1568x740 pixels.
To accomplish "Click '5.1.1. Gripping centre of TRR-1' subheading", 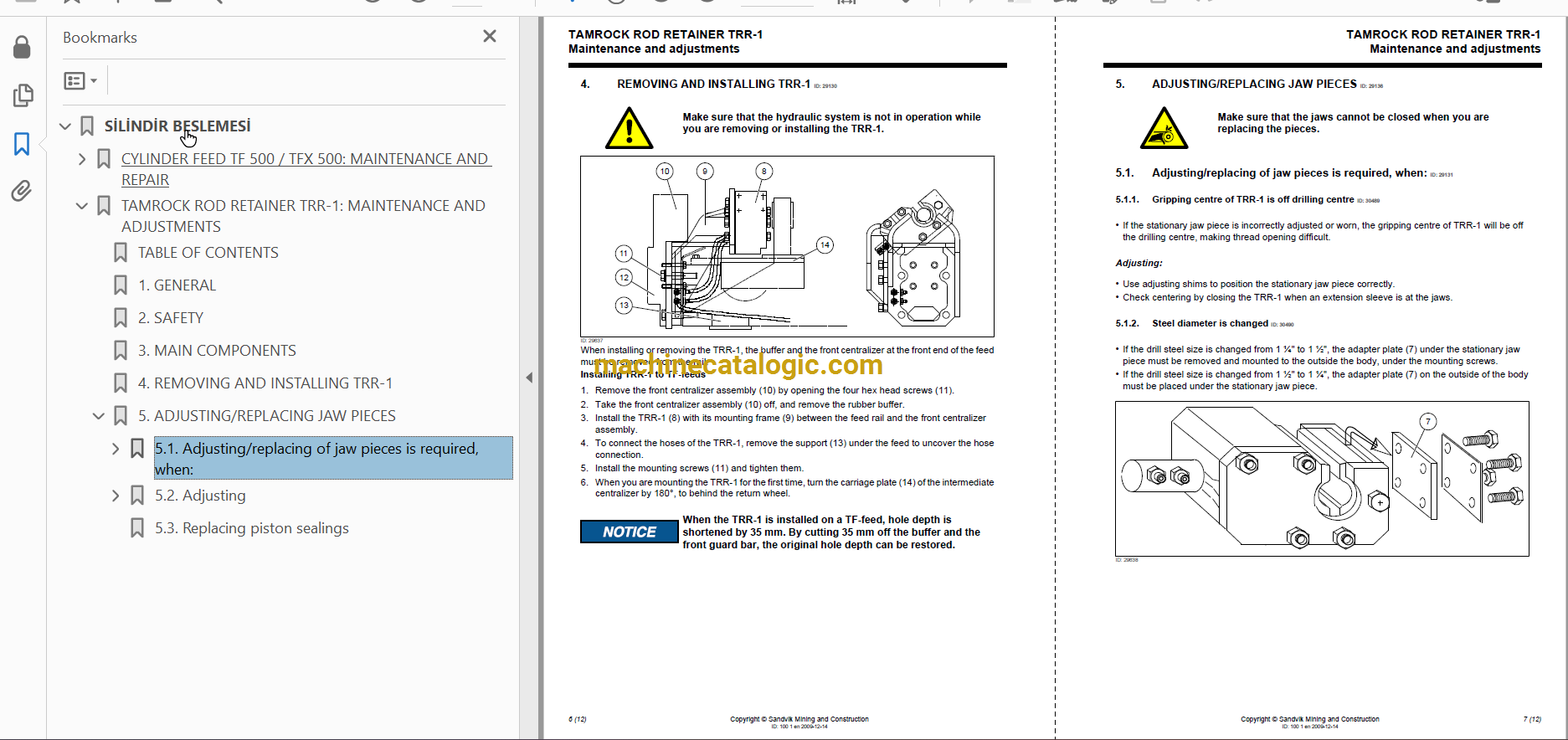I will [x=1234, y=199].
